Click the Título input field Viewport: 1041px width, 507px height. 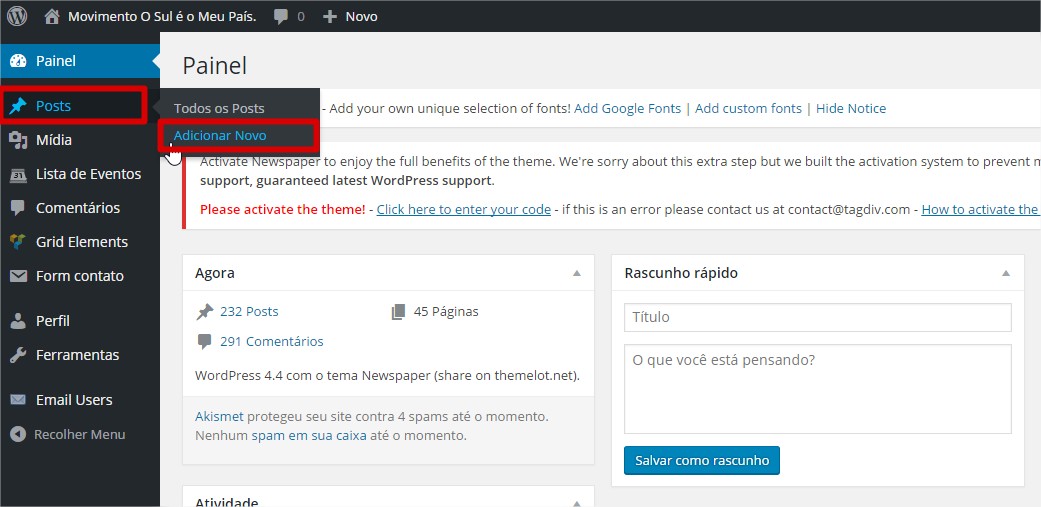[x=817, y=317]
